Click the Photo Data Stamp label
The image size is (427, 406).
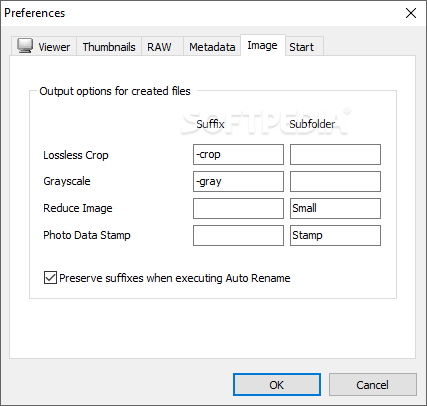pos(87,235)
